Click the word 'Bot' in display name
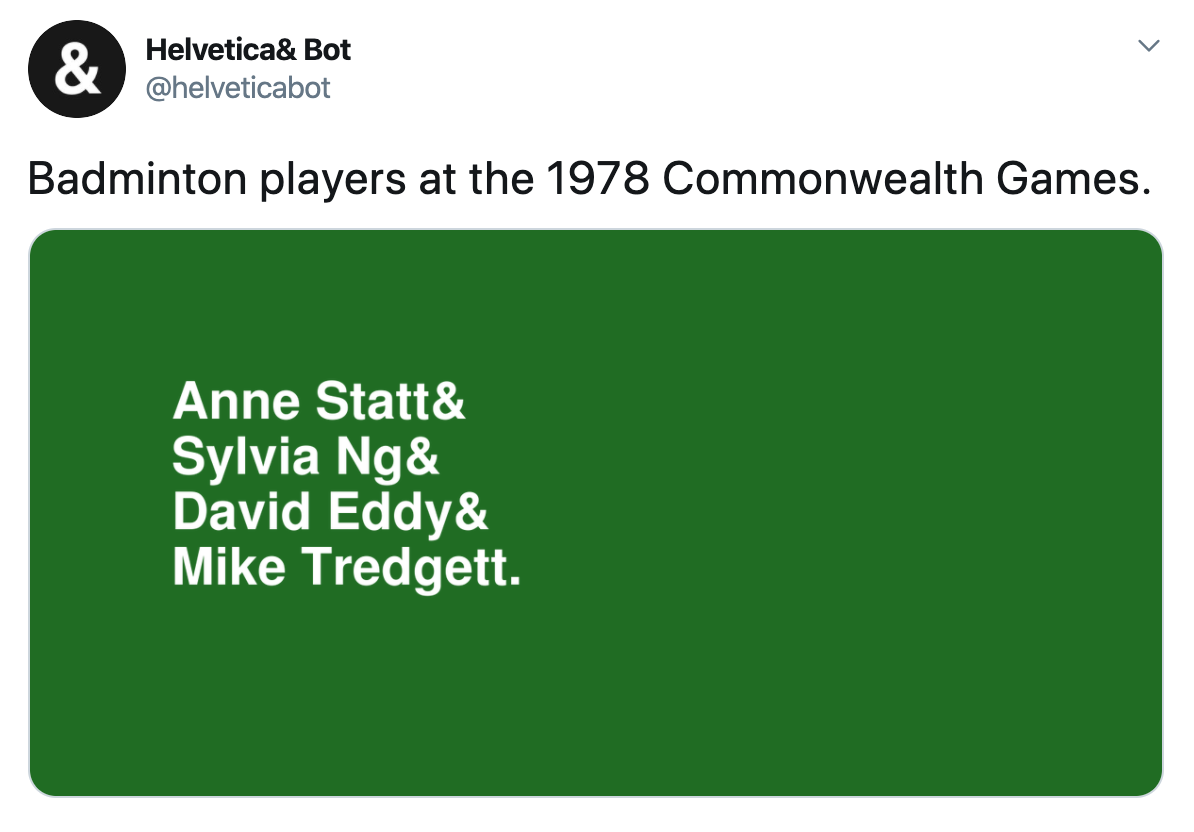 327,50
